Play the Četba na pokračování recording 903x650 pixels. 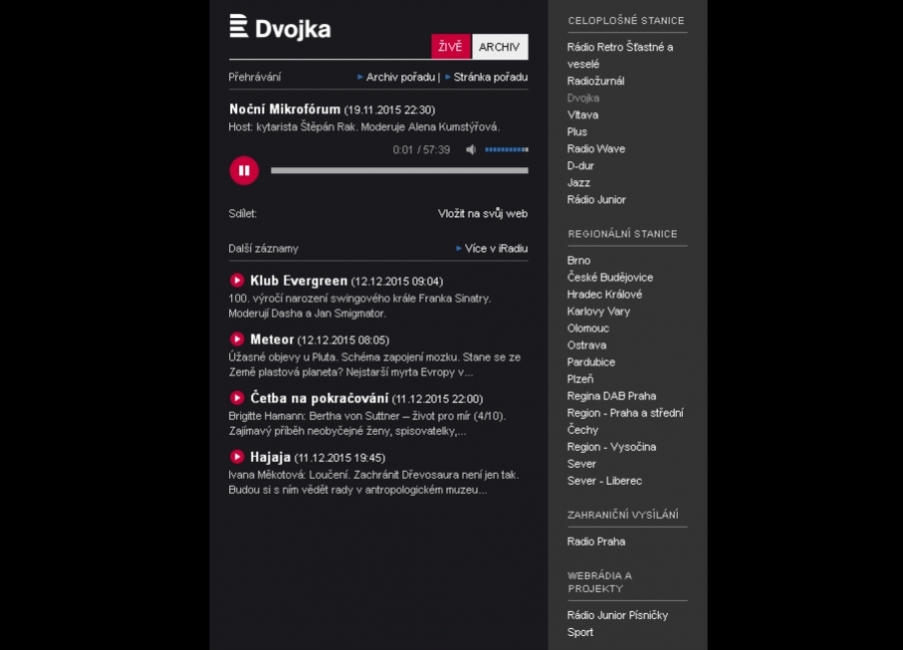coord(237,398)
